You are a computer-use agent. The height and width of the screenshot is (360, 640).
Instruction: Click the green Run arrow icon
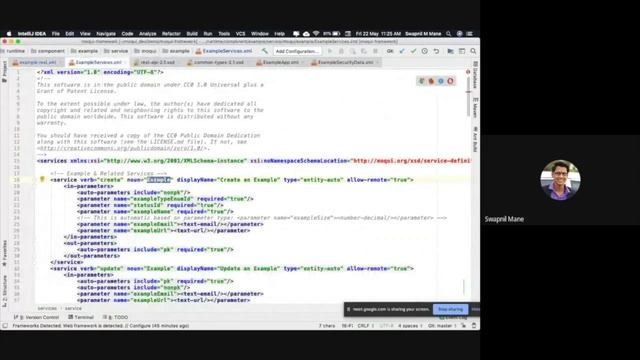330,51
